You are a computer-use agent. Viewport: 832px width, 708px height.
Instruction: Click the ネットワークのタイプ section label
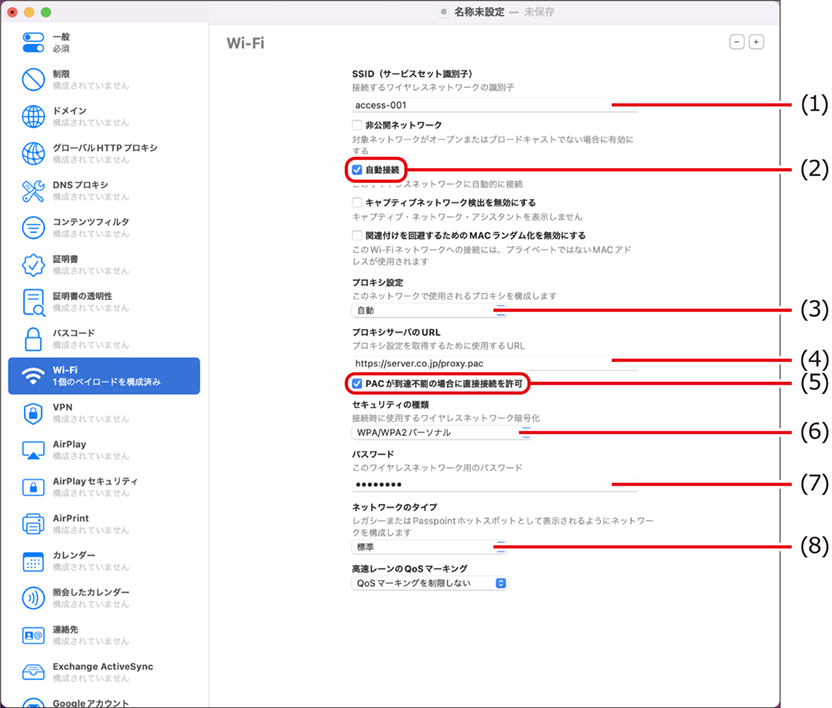(395, 507)
